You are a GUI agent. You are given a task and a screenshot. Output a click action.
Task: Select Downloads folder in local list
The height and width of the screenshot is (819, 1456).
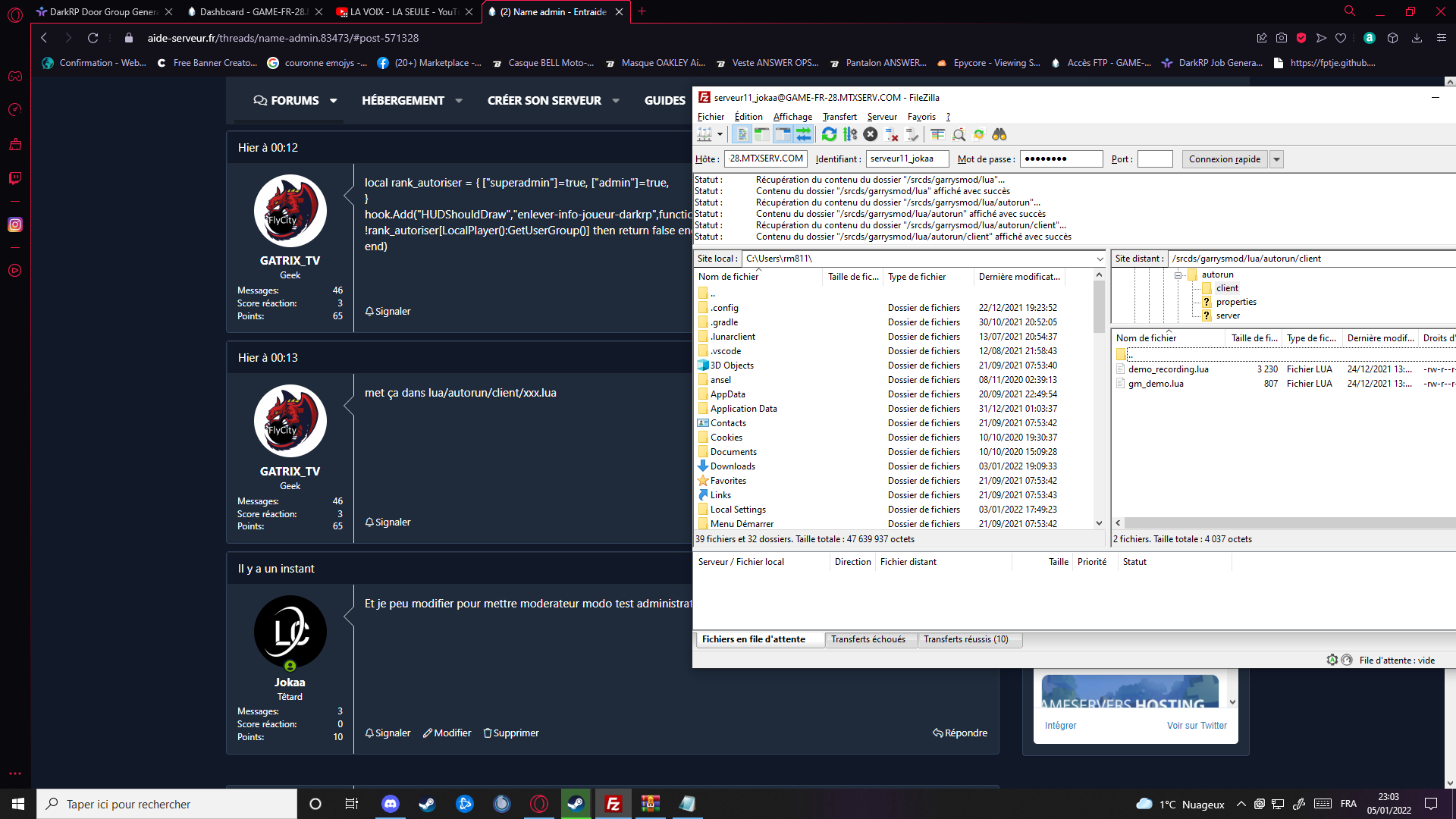coord(733,466)
